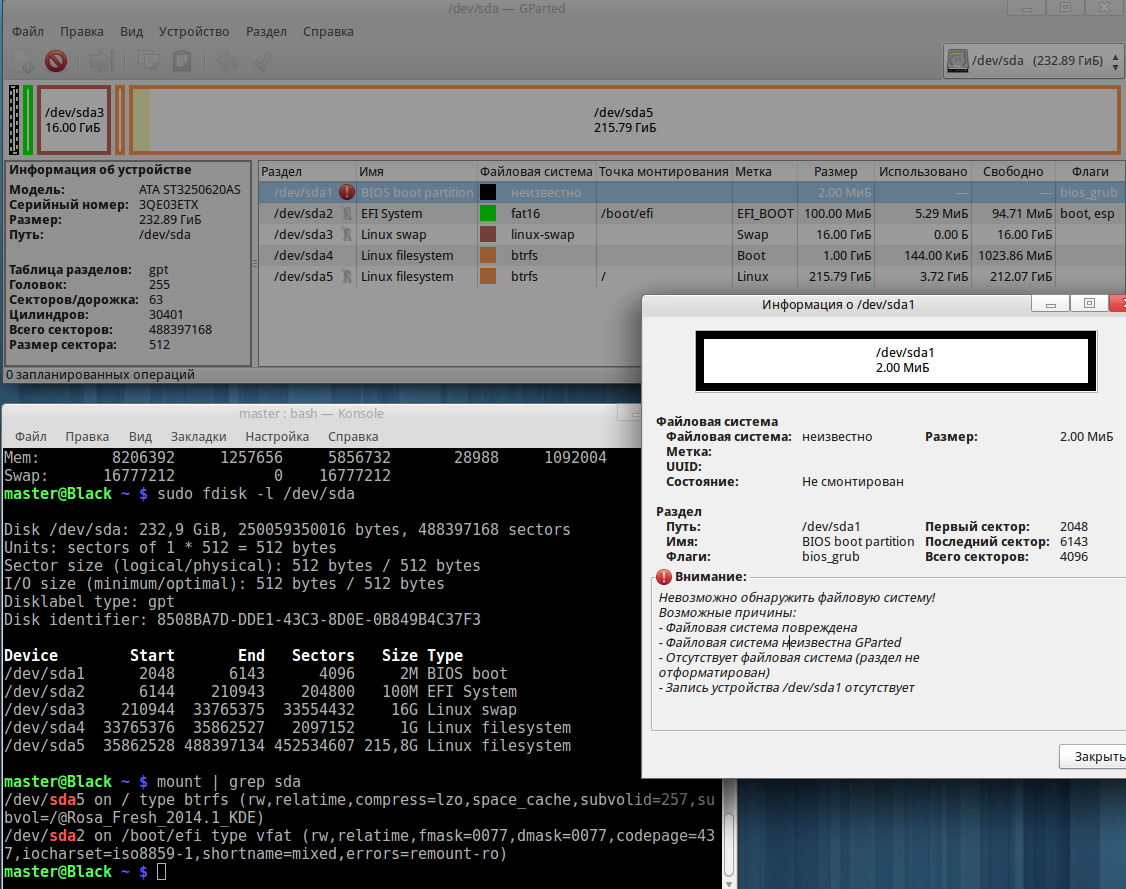Click the Undo last operation arrow icon
Viewport: 1126px width, 889px height.
tap(227, 61)
